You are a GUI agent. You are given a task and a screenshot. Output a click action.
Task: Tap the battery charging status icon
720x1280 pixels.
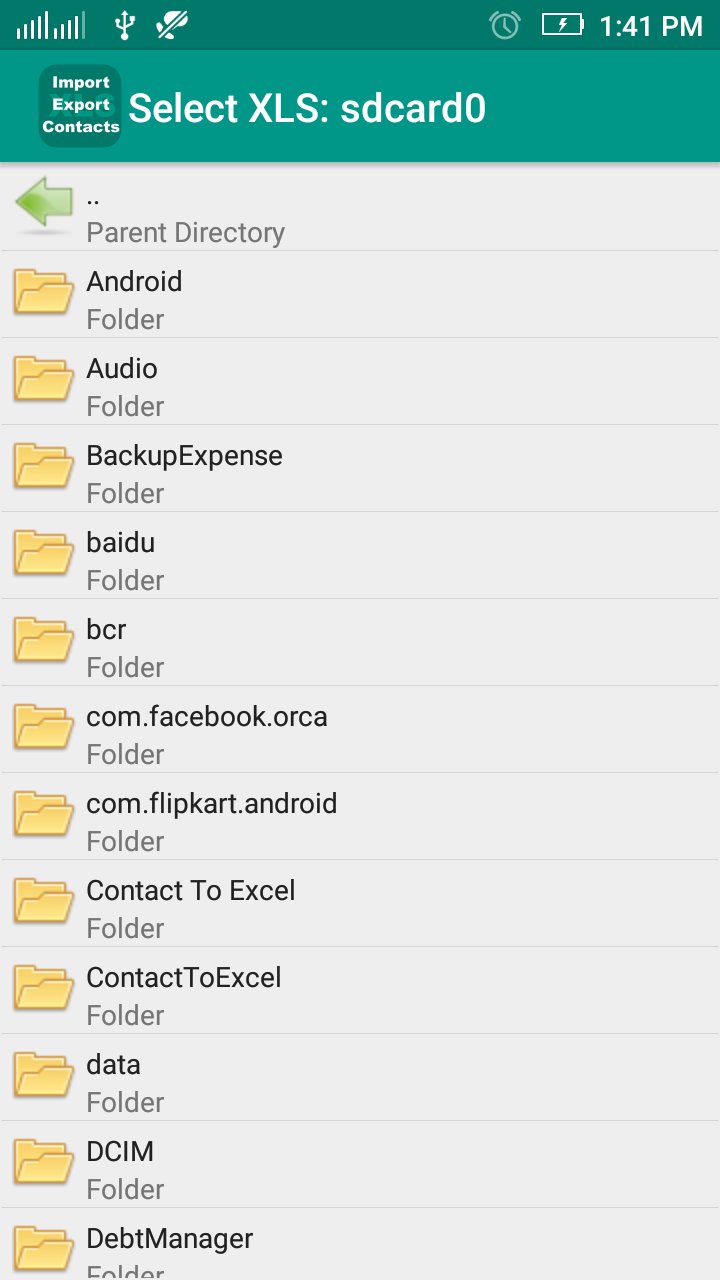(562, 25)
